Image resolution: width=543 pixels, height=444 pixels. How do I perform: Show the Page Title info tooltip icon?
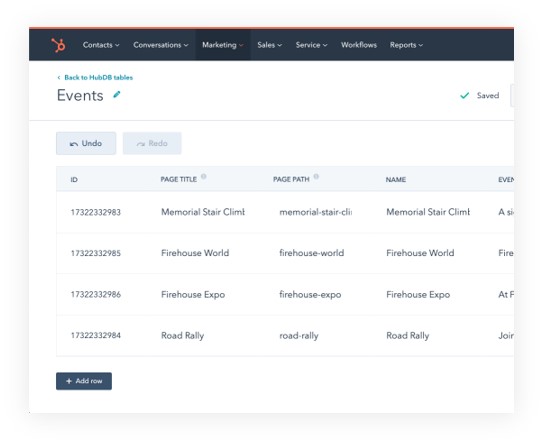point(204,177)
